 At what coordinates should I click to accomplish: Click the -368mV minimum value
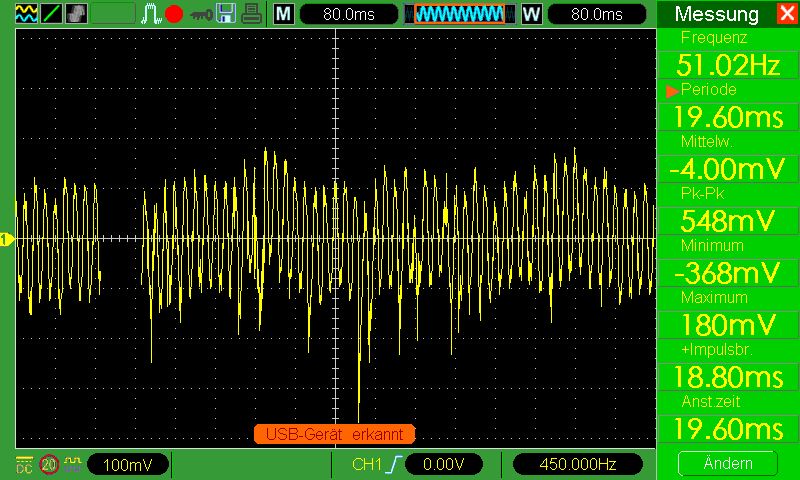tap(728, 273)
